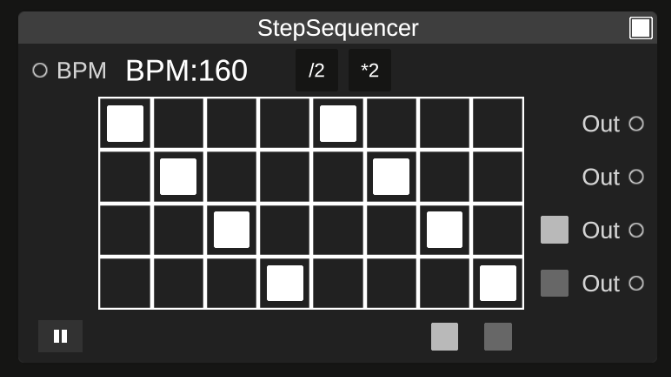Image resolution: width=671 pixels, height=377 pixels.
Task: Click the second row Out port
Action: [x=636, y=177]
